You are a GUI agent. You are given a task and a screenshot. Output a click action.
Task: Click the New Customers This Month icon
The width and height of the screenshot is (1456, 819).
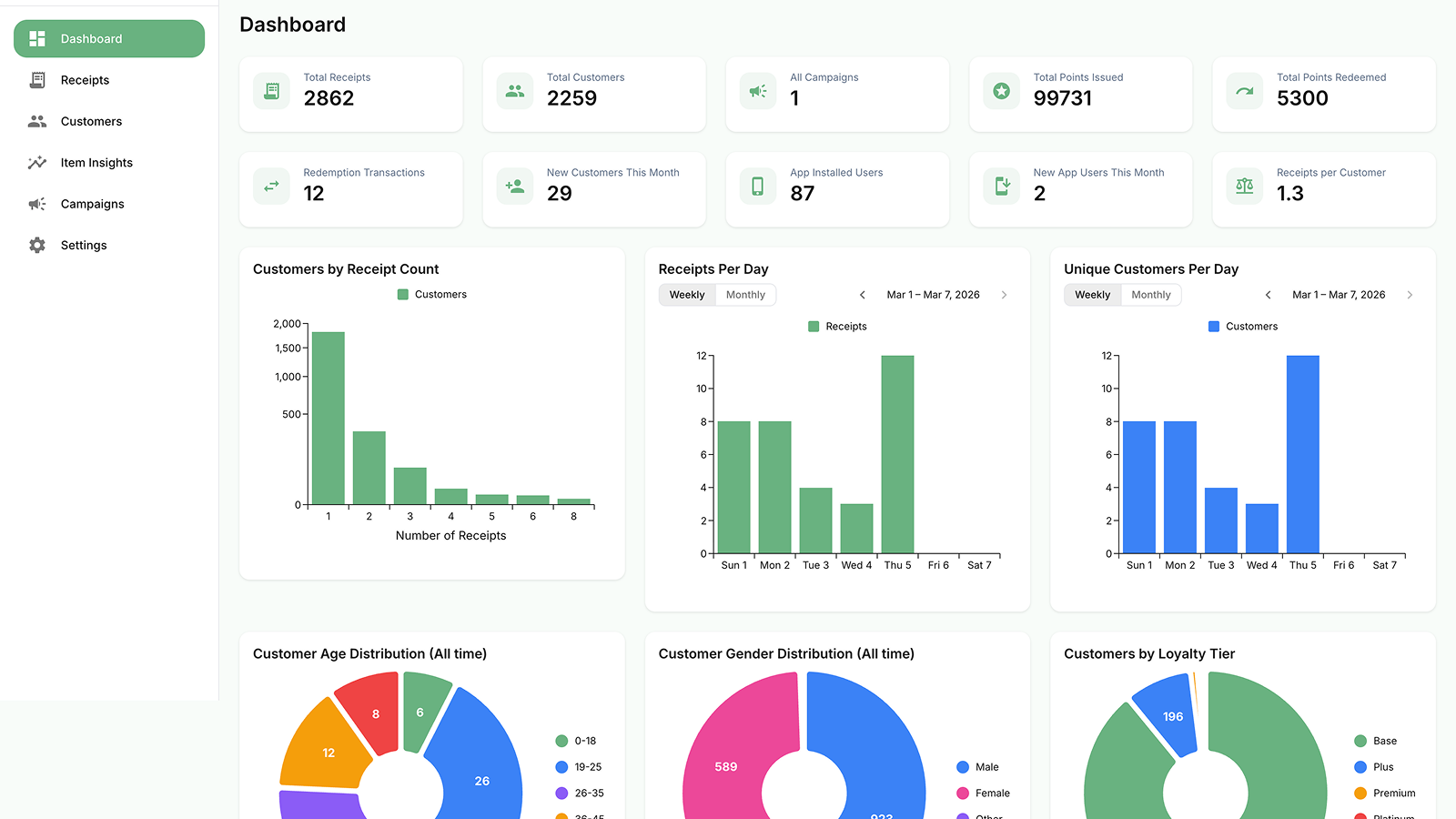coord(515,186)
